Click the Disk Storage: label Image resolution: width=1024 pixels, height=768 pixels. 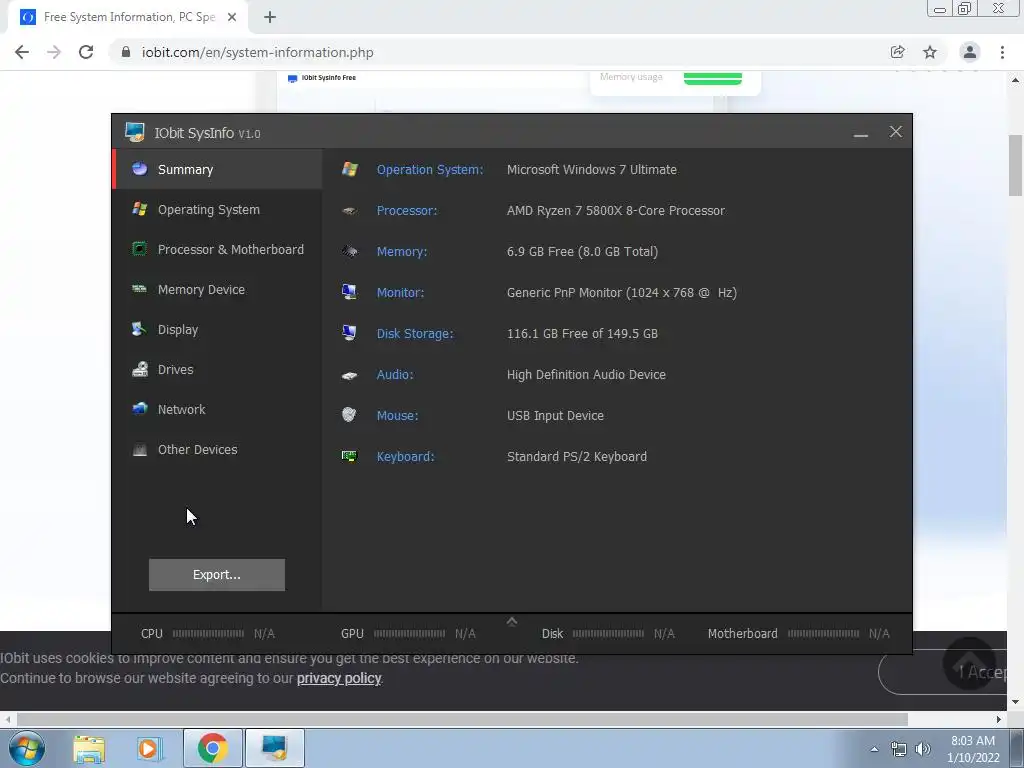pos(415,334)
